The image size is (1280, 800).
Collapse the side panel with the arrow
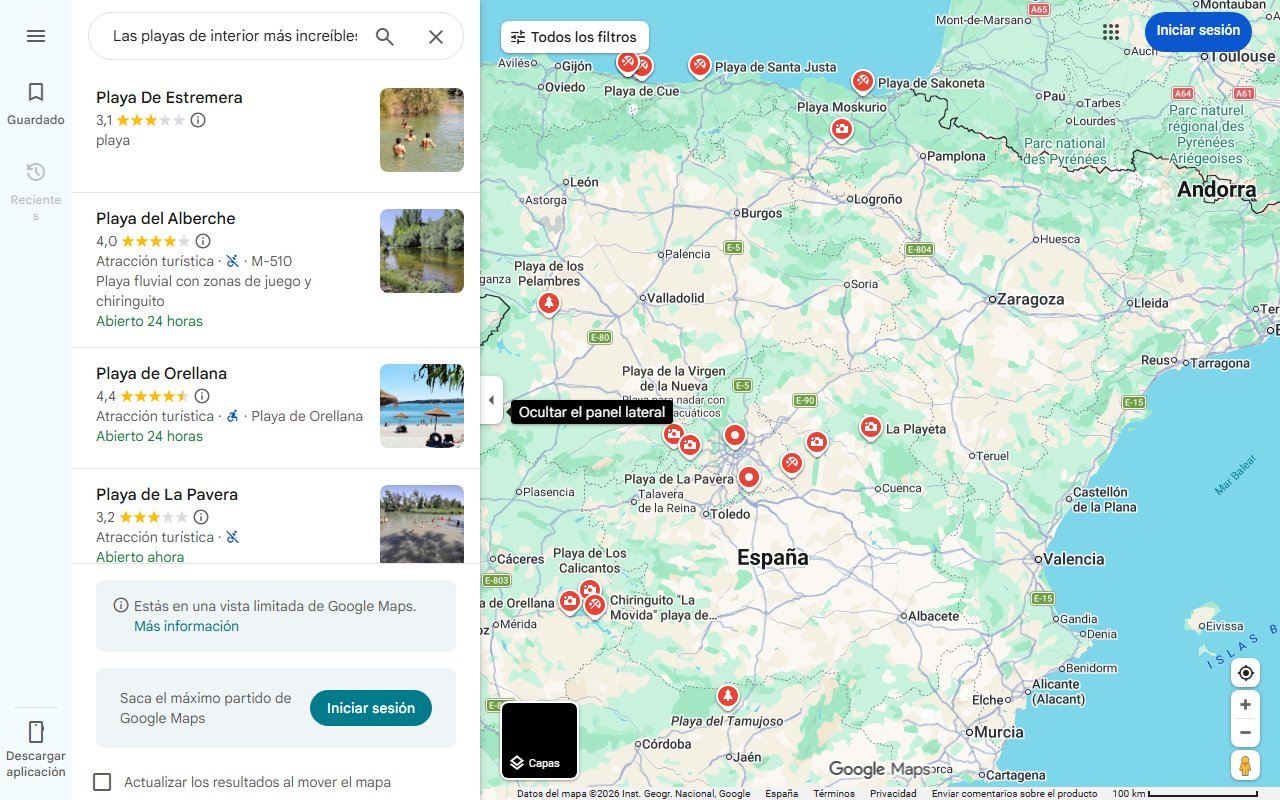coord(491,399)
